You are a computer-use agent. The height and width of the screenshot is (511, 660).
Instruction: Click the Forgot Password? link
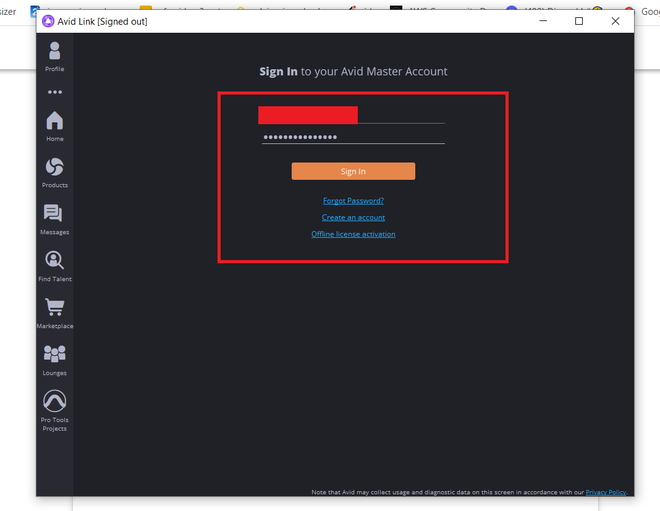(353, 201)
